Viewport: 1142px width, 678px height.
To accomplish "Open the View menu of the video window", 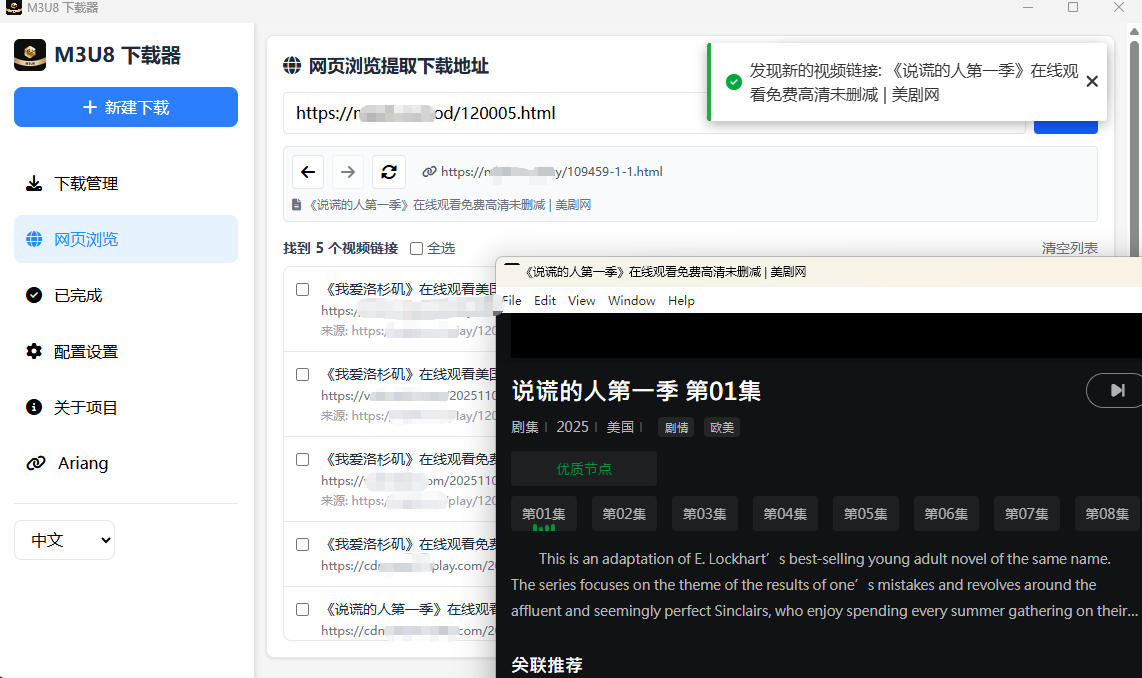I will click(x=581, y=300).
